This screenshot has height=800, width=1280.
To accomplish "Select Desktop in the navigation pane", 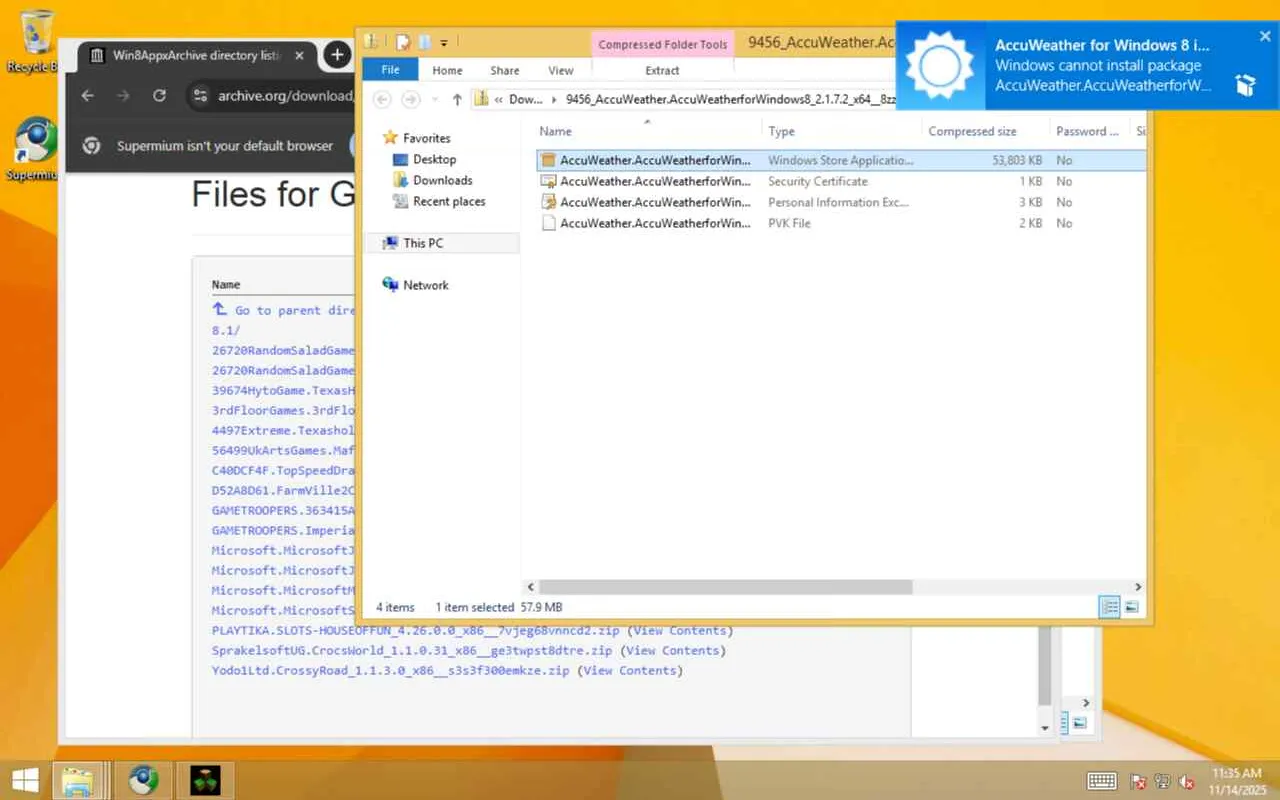I will [x=434, y=159].
